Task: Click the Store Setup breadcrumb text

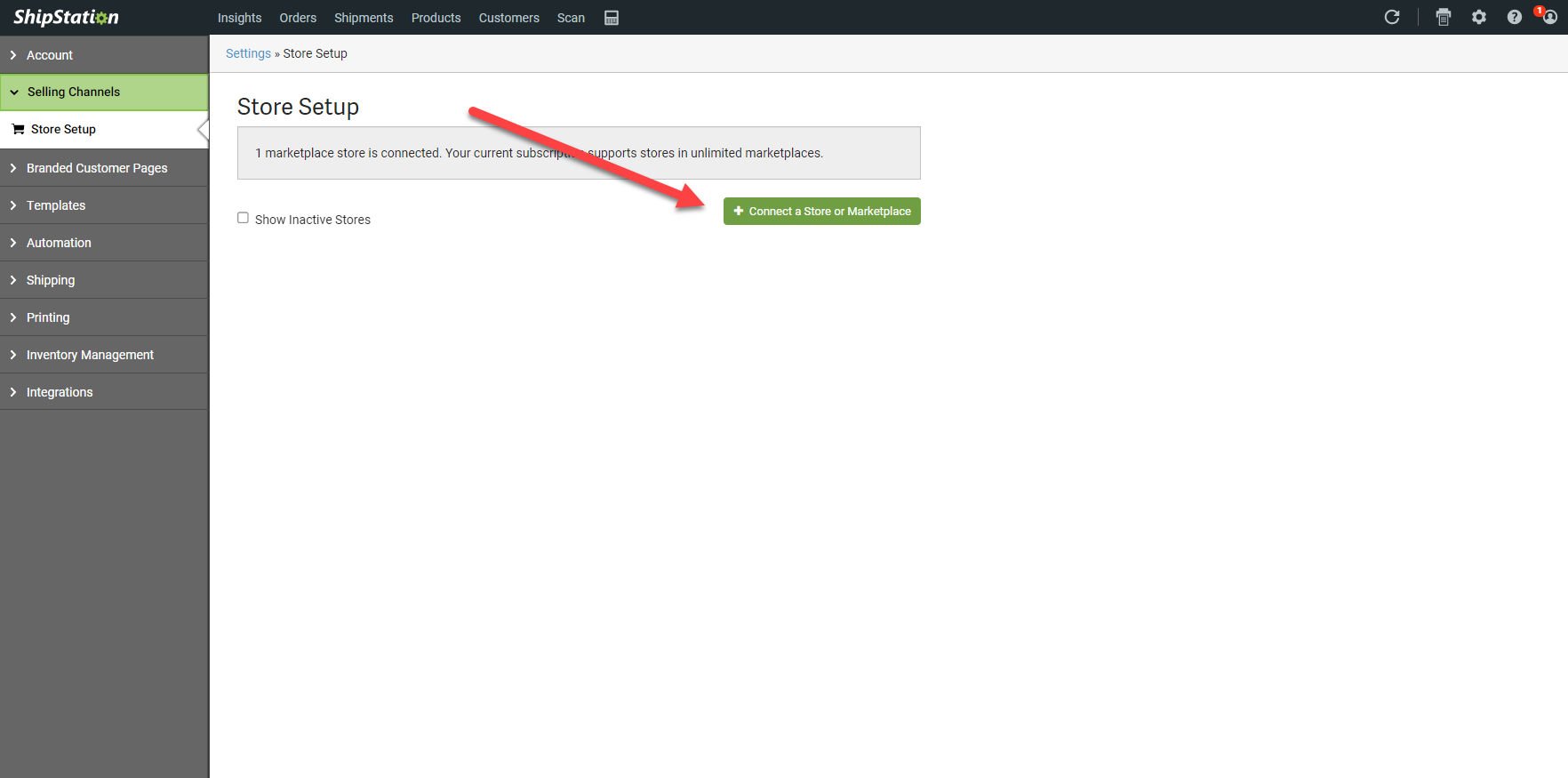Action: 315,53
